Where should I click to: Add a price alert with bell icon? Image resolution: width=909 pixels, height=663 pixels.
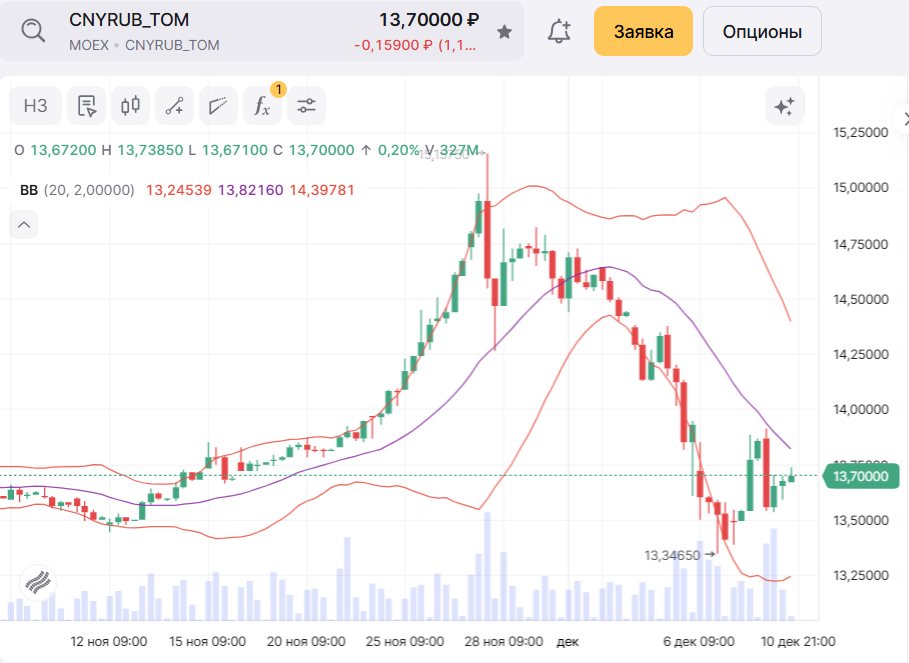(x=559, y=32)
